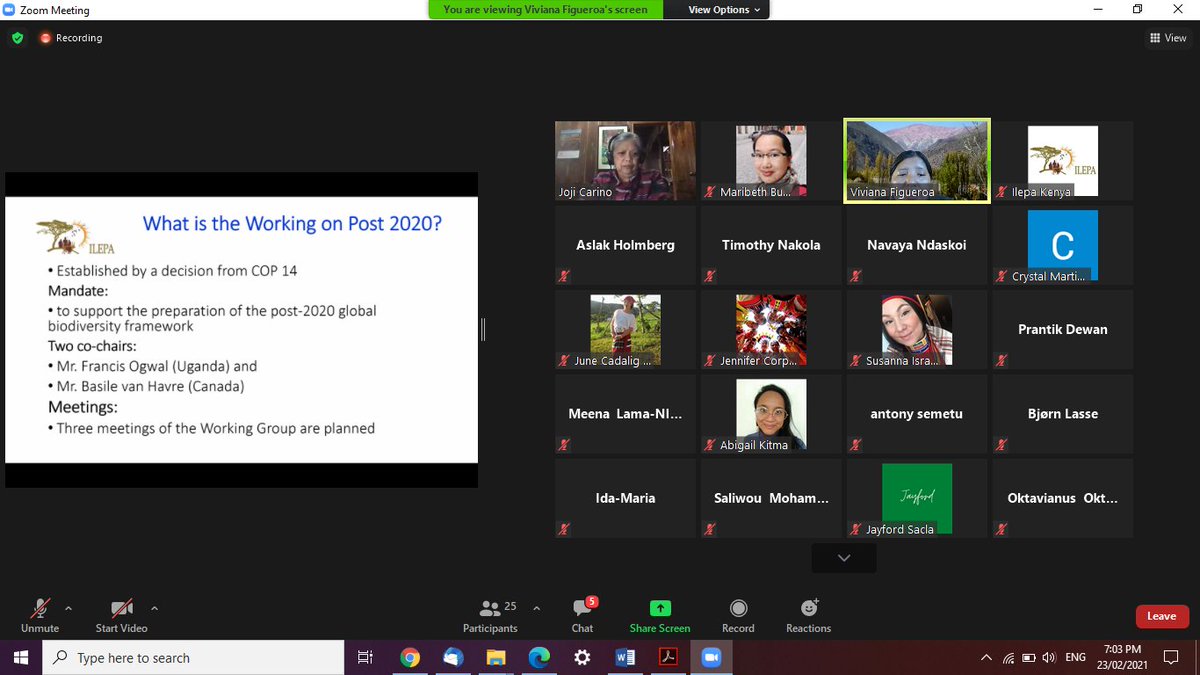Click the green encryption shield icon
Image resolution: width=1200 pixels, height=675 pixels.
coord(17,38)
